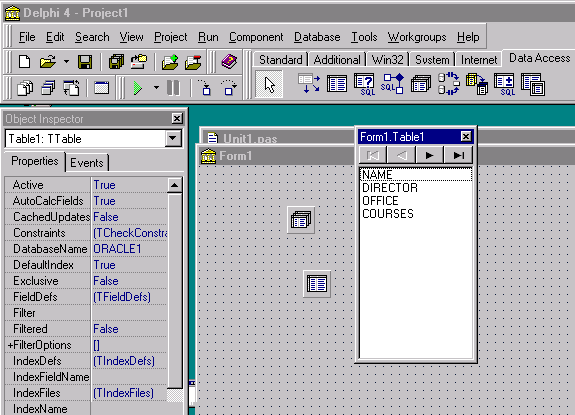
Task: Expand the +FilterOptions property
Action: click(x=10, y=345)
